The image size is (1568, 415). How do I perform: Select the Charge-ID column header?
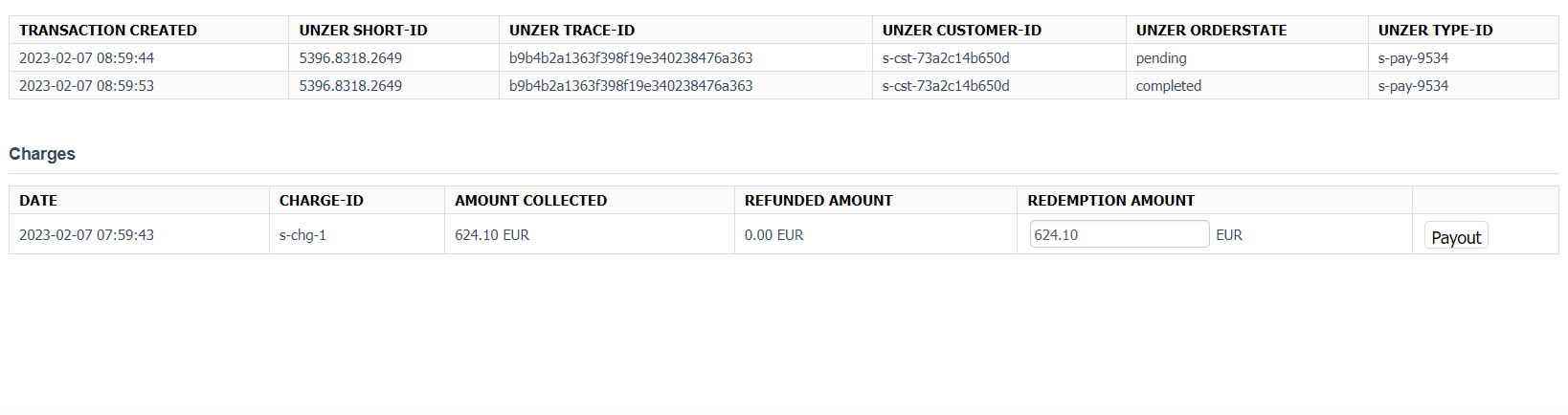click(321, 201)
